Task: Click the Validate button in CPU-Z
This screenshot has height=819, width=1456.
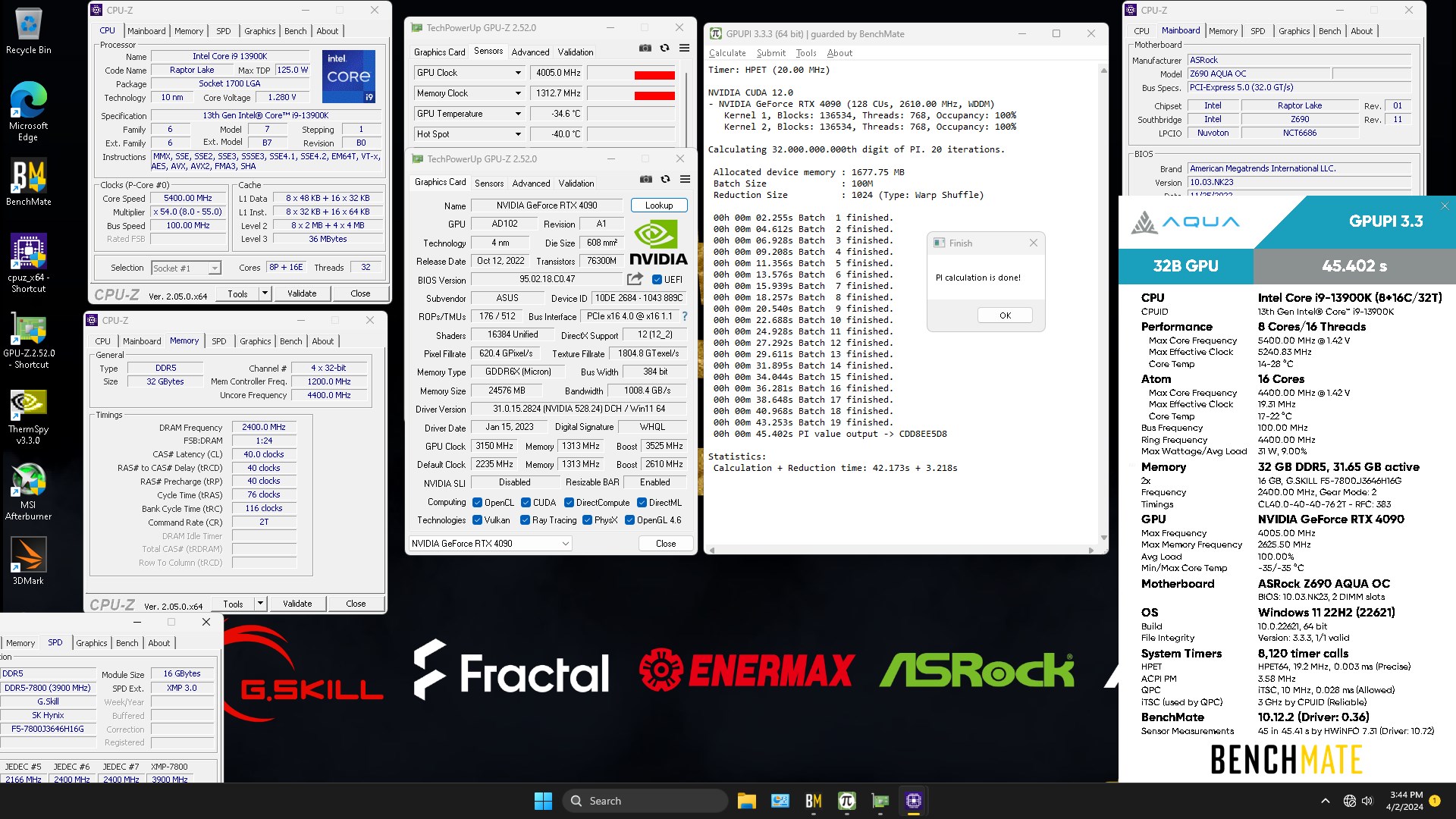Action: (x=302, y=293)
